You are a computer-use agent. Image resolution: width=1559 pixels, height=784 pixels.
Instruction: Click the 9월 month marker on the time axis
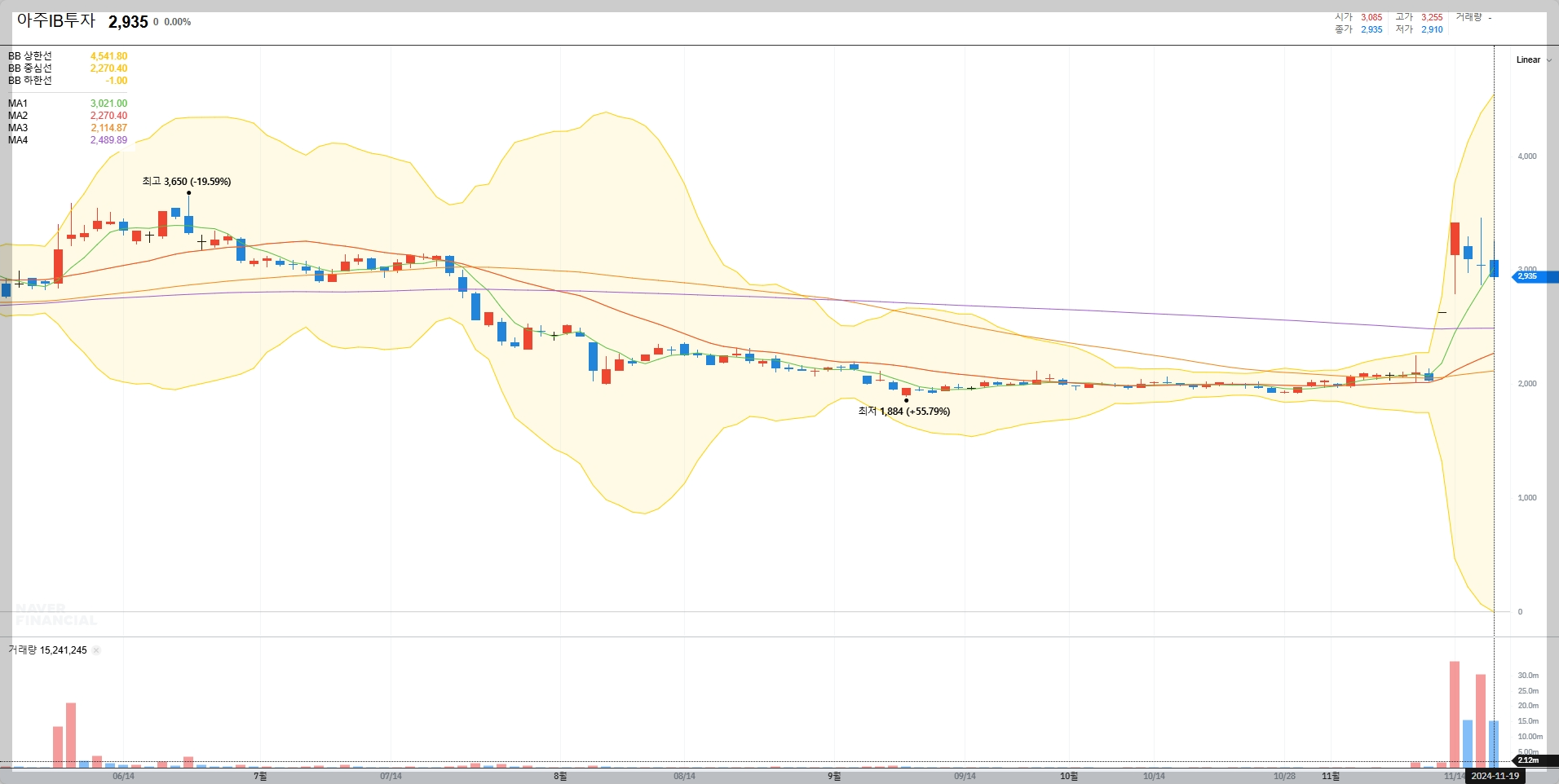point(834,777)
